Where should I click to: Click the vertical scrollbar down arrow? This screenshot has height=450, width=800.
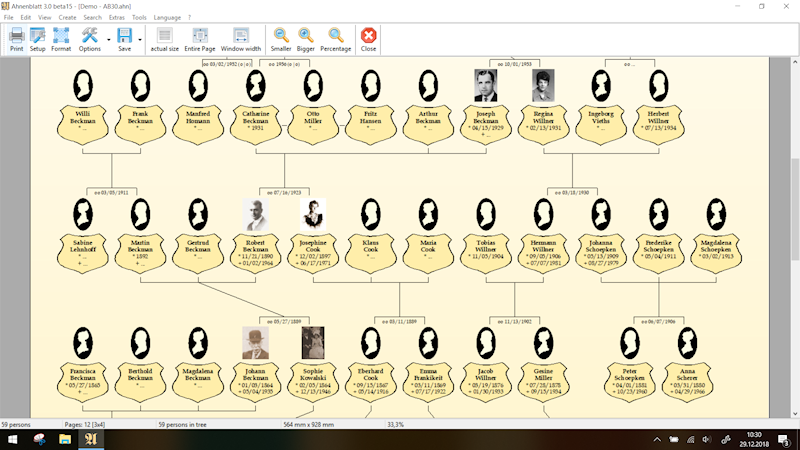point(795,414)
